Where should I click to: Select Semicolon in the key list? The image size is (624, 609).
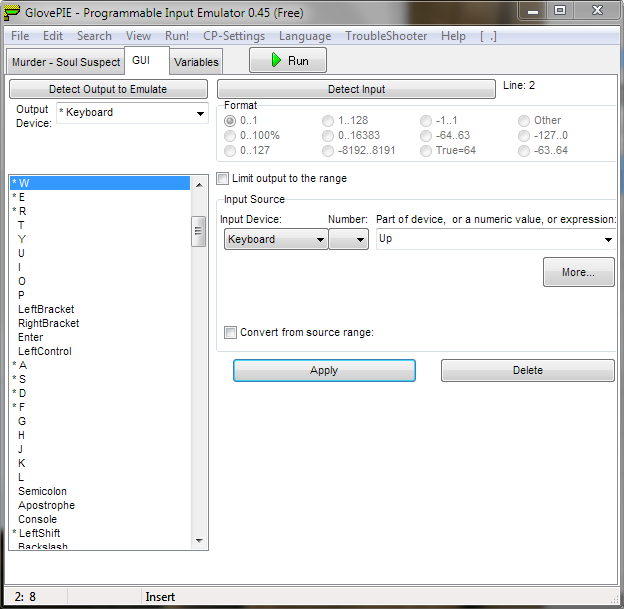point(100,491)
